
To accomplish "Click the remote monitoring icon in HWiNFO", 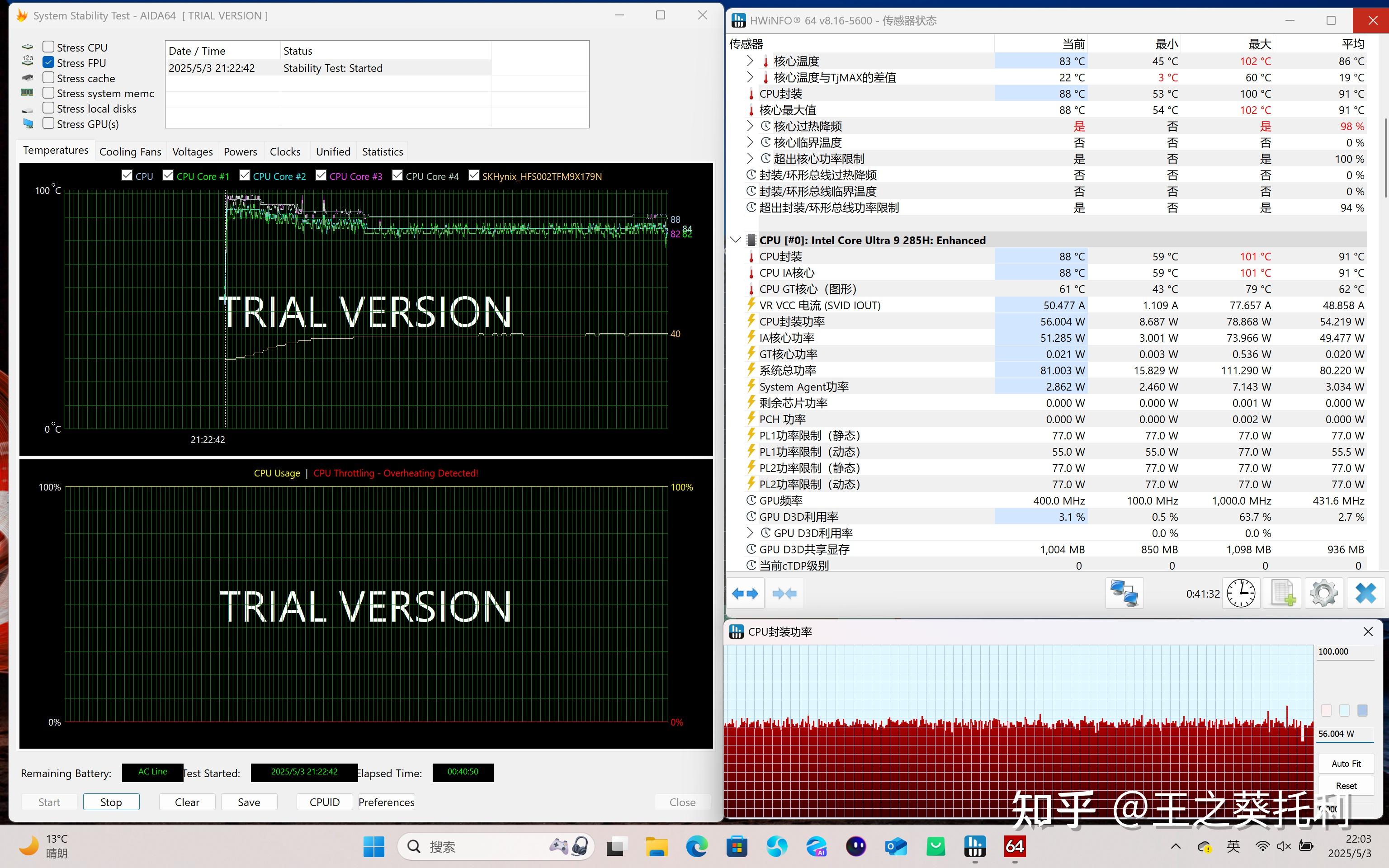I will [x=1124, y=593].
